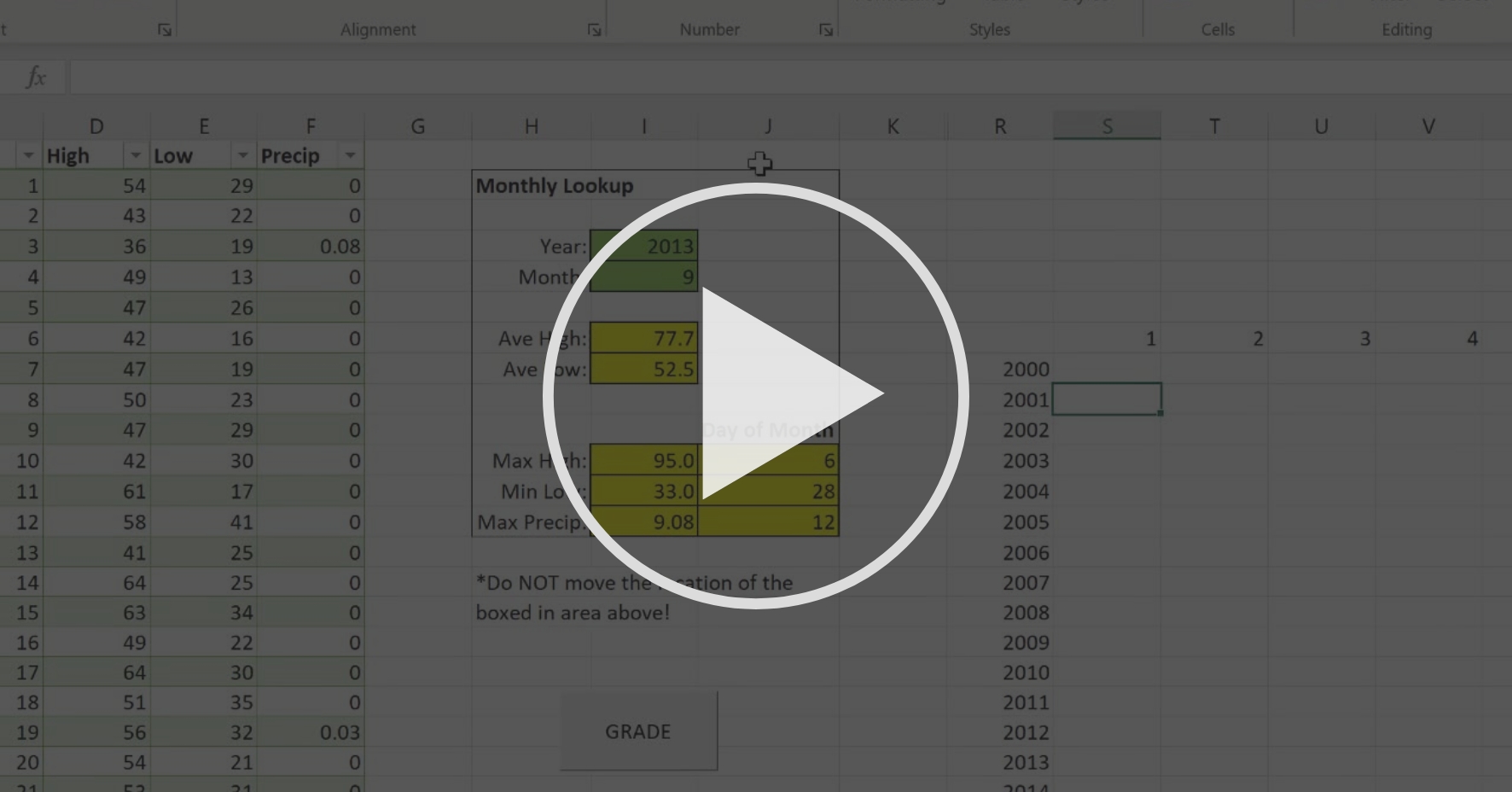The image size is (1512, 792).
Task: Select the Max Precip cell showing 9.08
Action: (x=643, y=521)
